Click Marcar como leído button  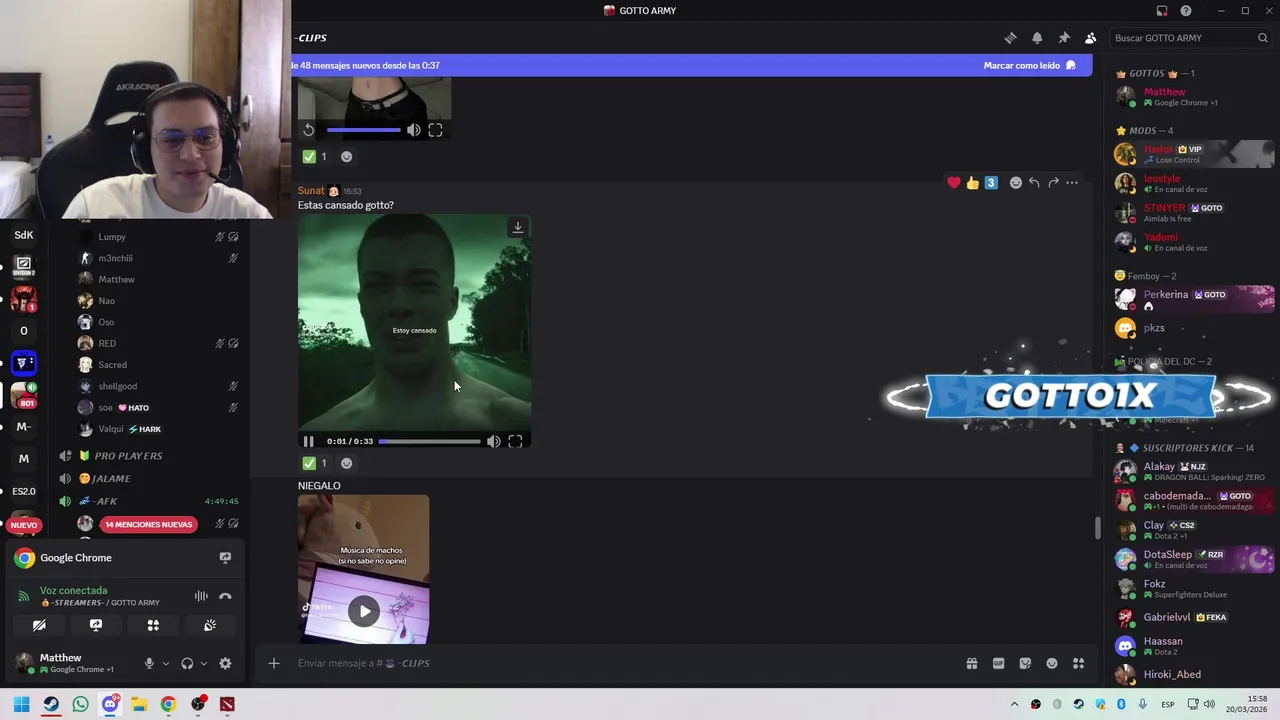1029,65
